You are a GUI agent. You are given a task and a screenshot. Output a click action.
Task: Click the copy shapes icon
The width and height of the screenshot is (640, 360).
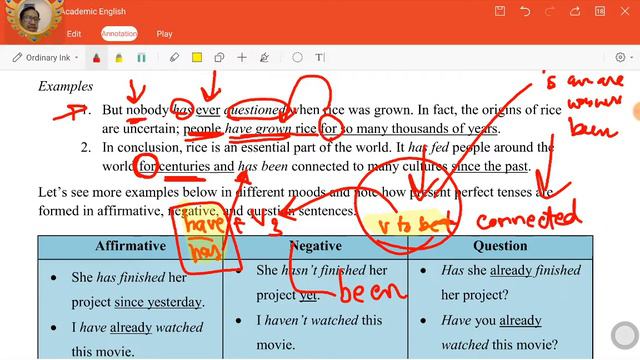[x=219, y=58]
